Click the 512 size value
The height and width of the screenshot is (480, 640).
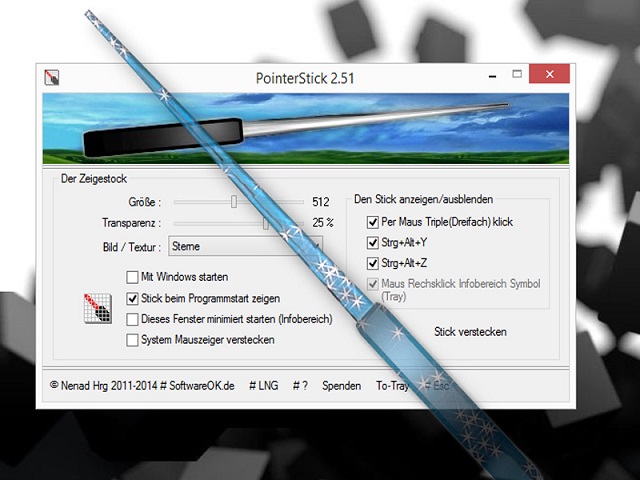(x=321, y=202)
